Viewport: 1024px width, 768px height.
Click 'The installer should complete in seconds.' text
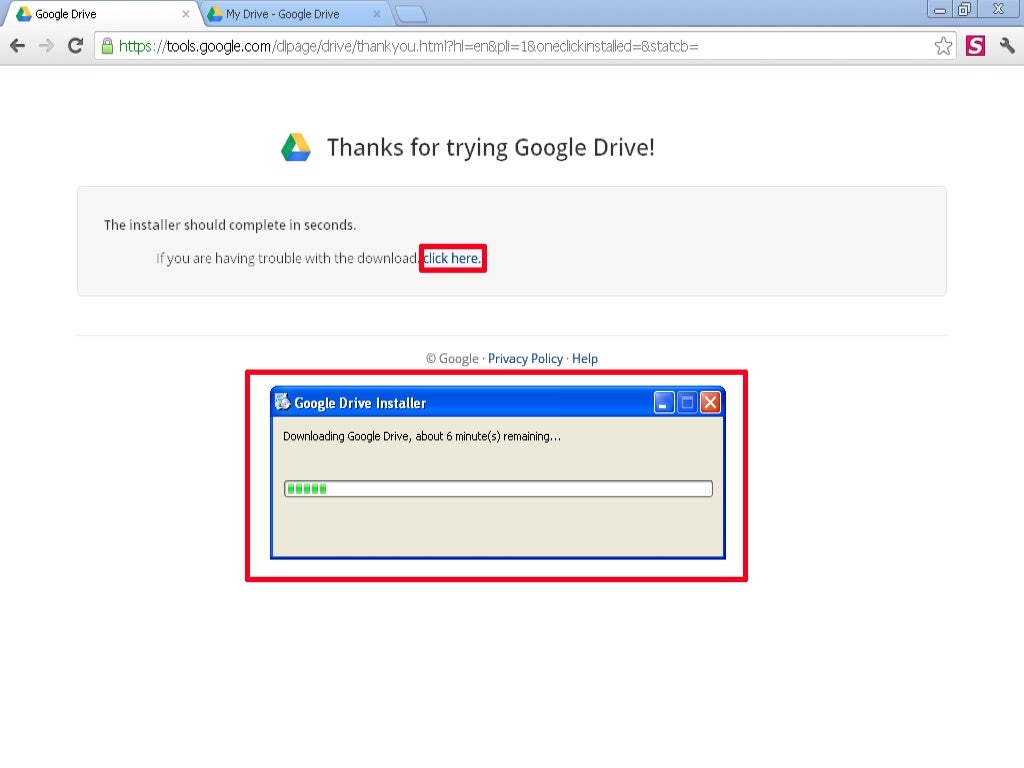pyautogui.click(x=230, y=225)
